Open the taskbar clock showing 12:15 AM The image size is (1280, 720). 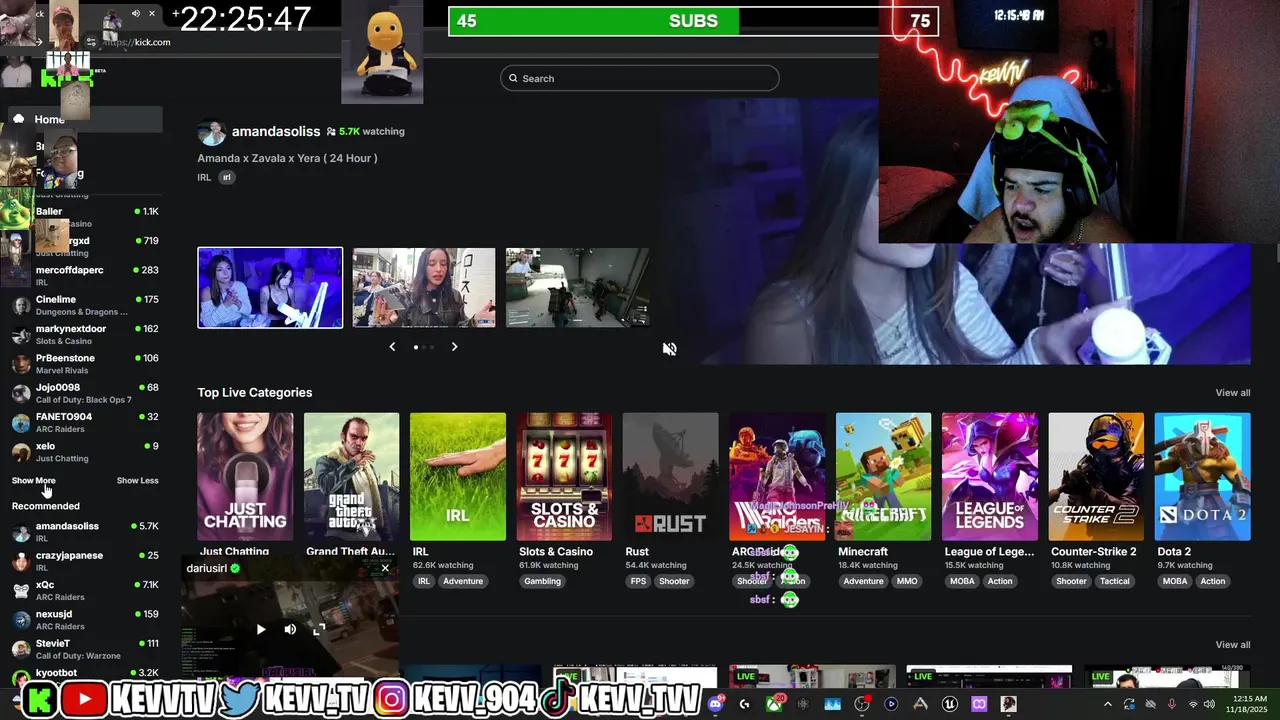pyautogui.click(x=1247, y=704)
